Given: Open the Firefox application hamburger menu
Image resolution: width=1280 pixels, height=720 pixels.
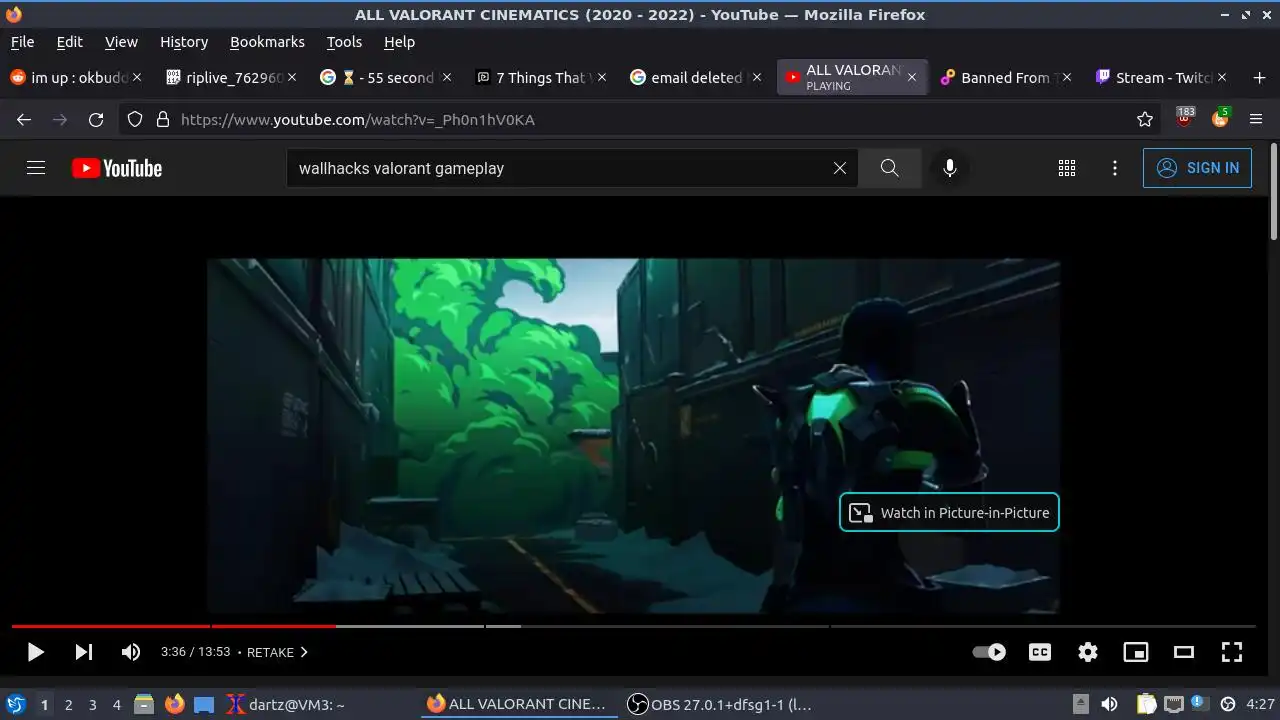Looking at the screenshot, I should pos(1257,119).
